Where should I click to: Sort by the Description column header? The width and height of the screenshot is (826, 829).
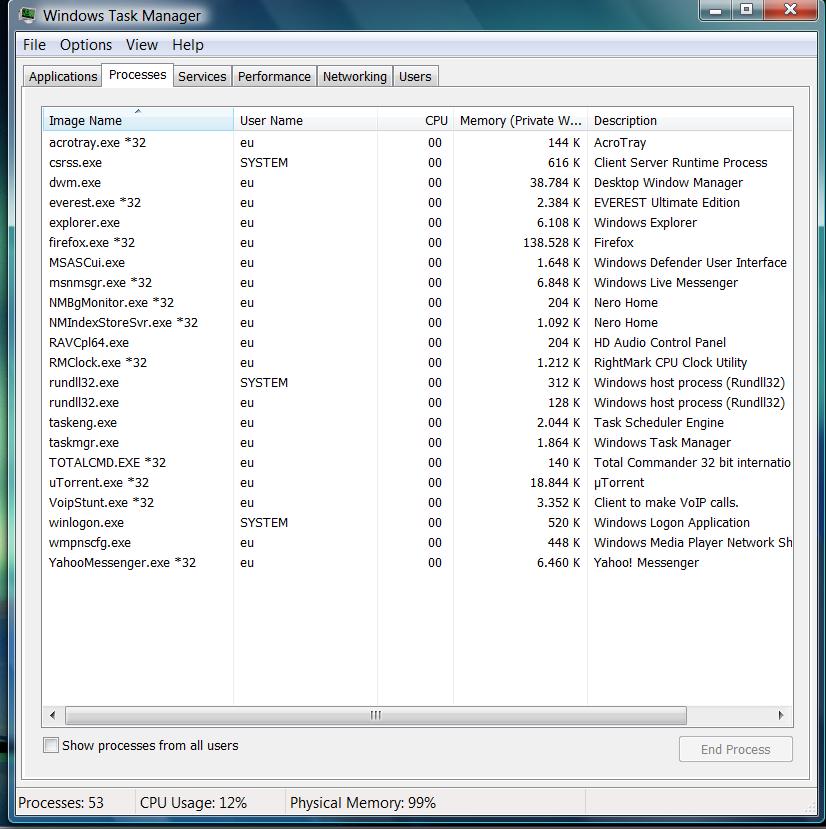[x=690, y=120]
